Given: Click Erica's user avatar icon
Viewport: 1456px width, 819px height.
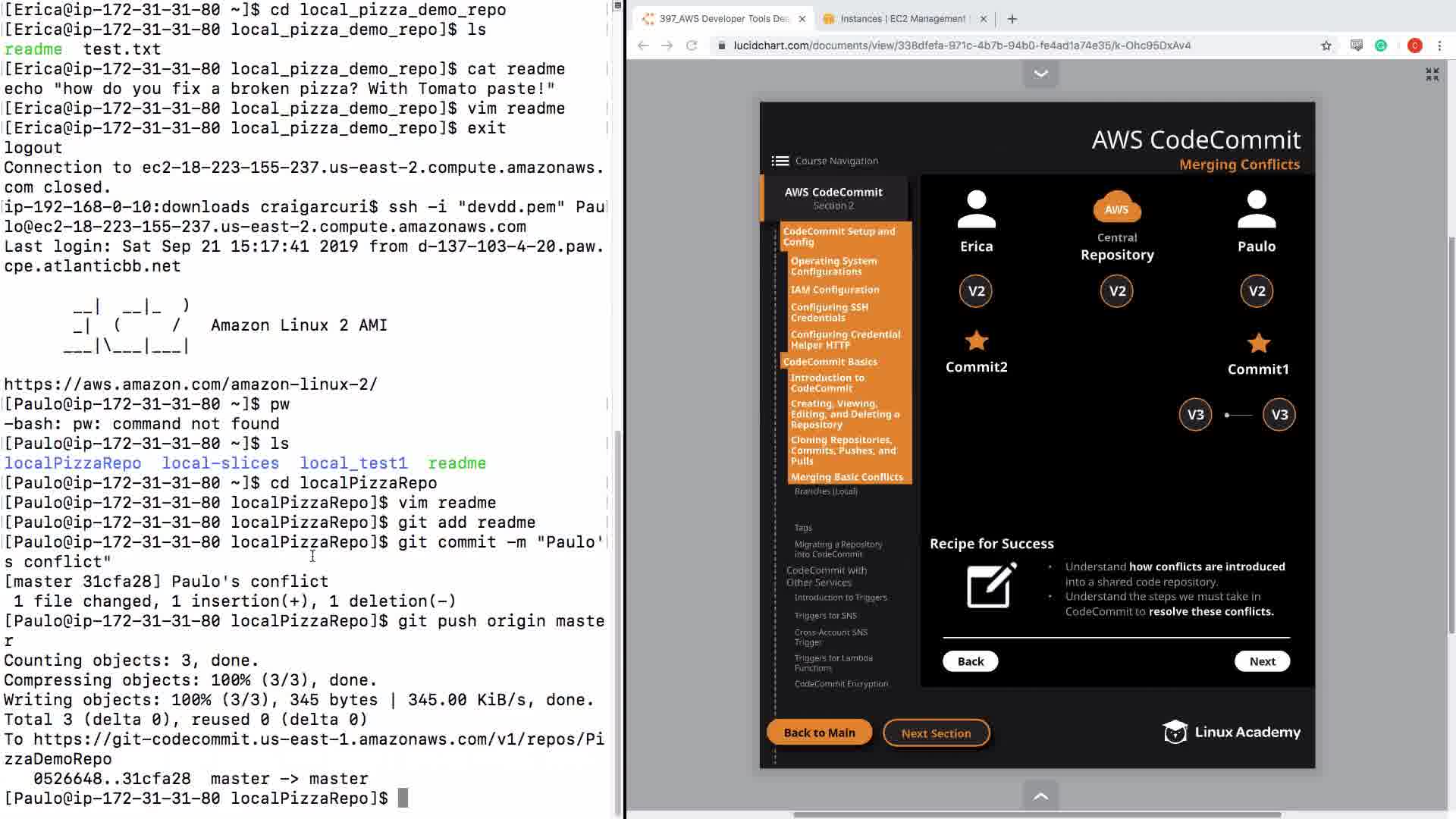Looking at the screenshot, I should pyautogui.click(x=976, y=209).
